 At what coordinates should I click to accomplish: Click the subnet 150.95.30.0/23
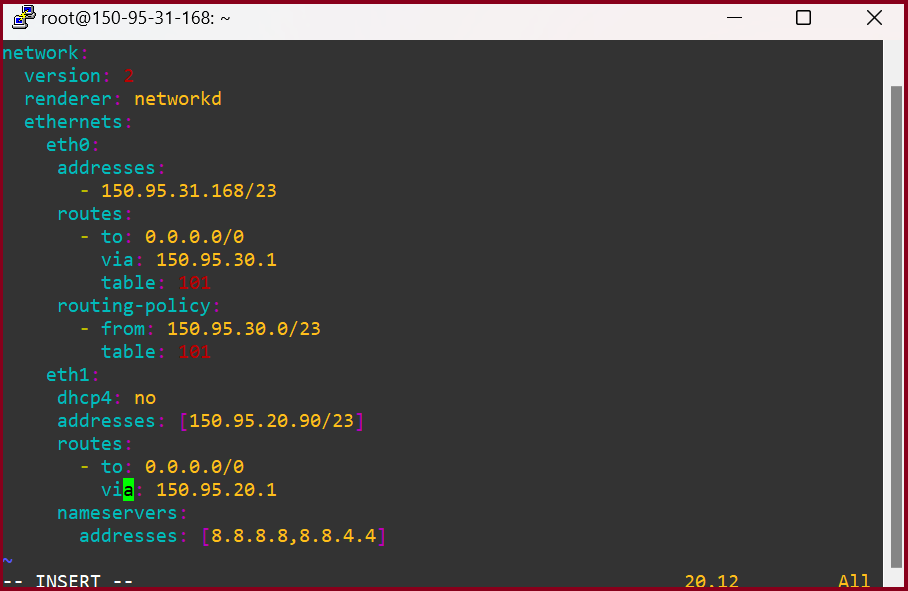244,329
